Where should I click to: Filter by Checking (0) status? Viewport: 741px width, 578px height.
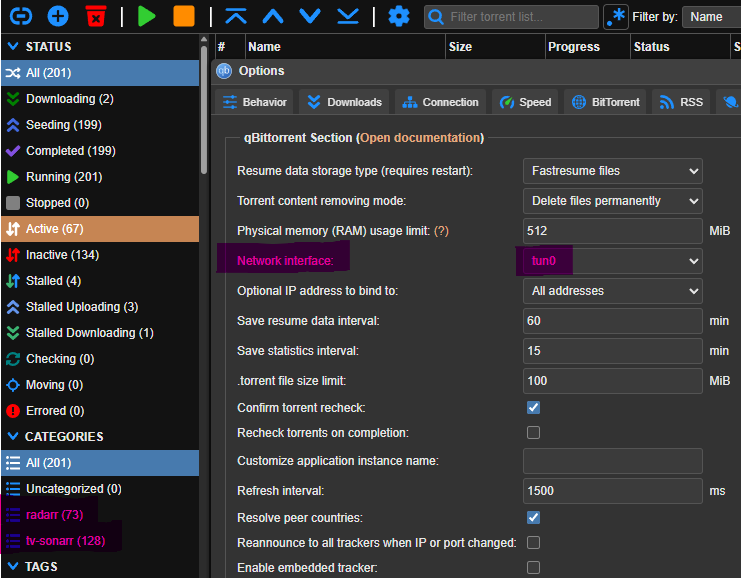pos(100,359)
